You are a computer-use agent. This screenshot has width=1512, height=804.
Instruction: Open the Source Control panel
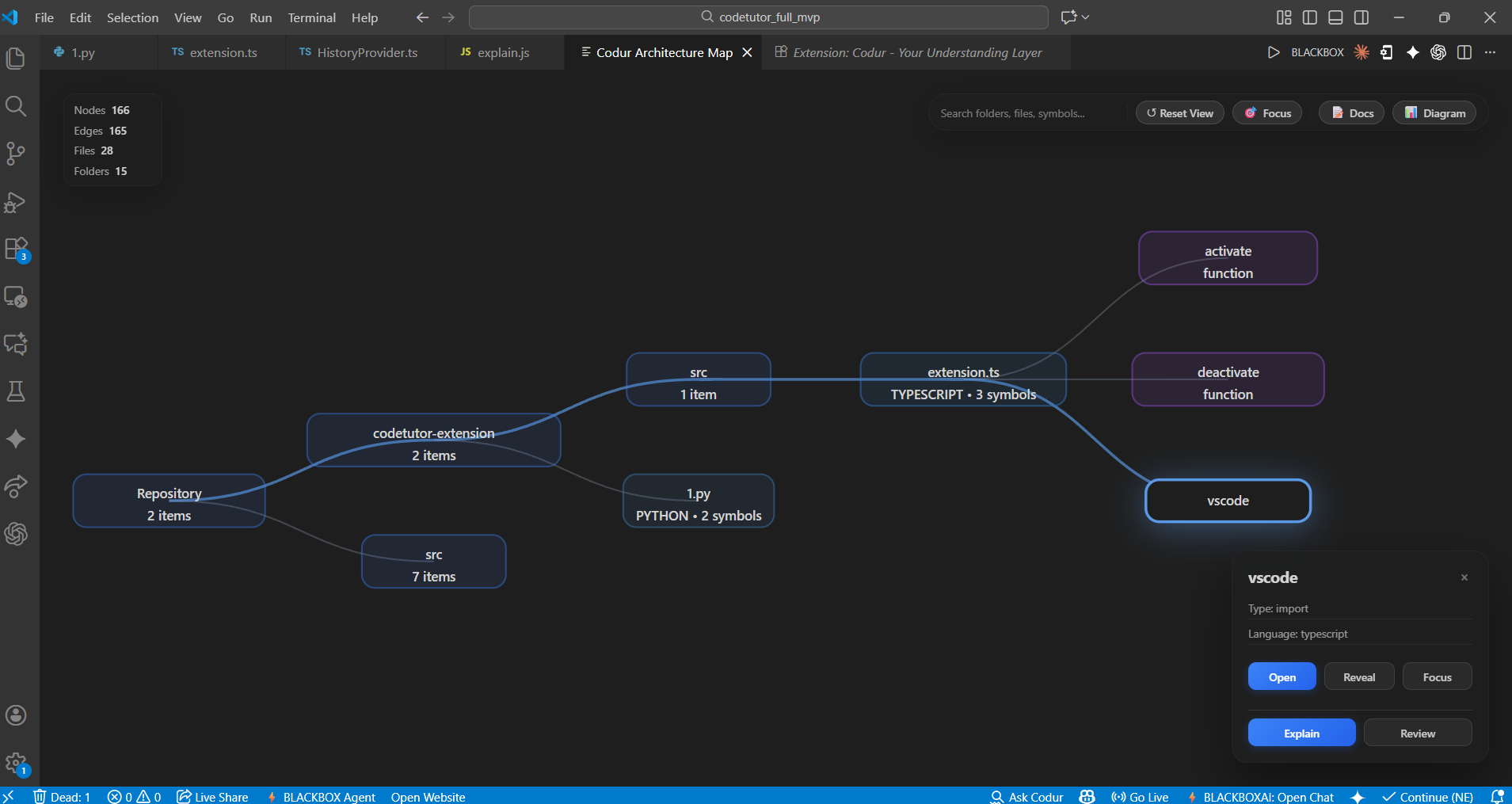16,154
